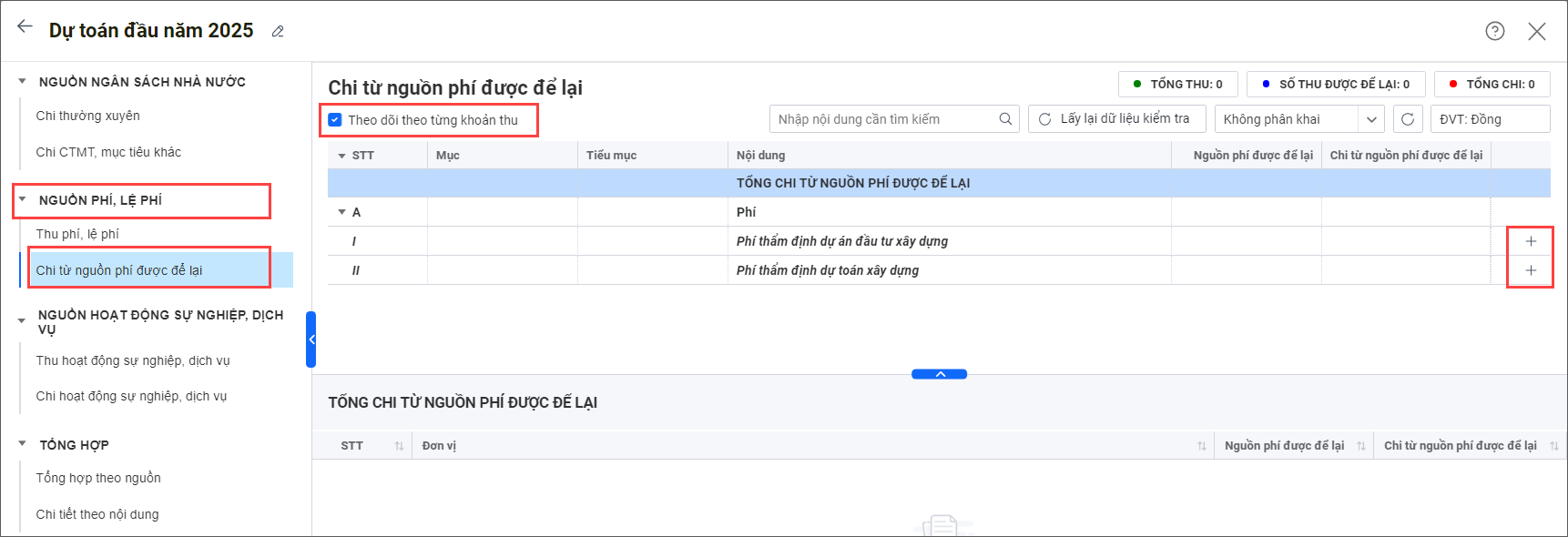1568x537 pixels.
Task: Collapse the NGUỒN NGÂN SÁCH NHÀ NƯỚC group
Action: pos(22,82)
